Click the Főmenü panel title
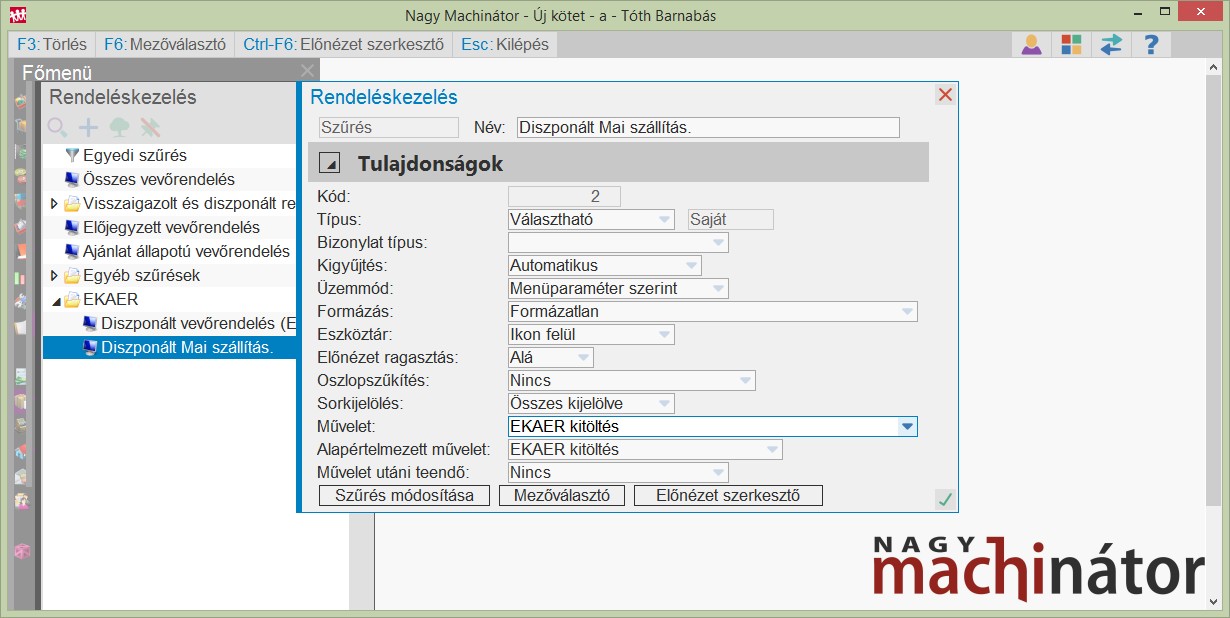The height and width of the screenshot is (618, 1230). (57, 72)
